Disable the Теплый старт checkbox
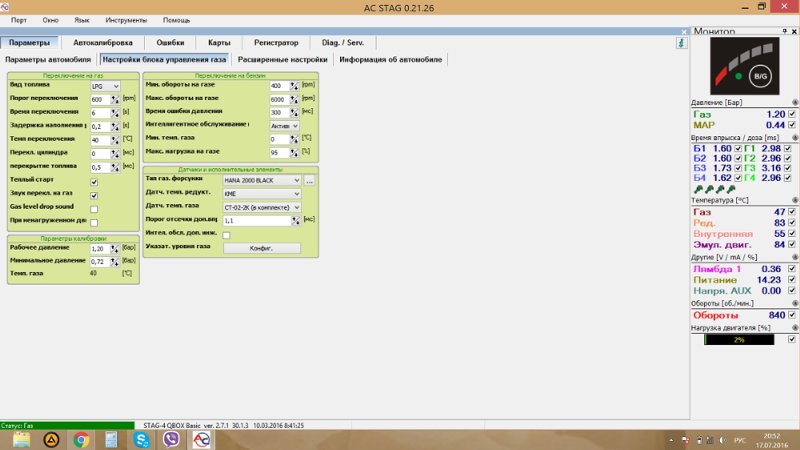Viewport: 800px width, 450px height. [94, 183]
